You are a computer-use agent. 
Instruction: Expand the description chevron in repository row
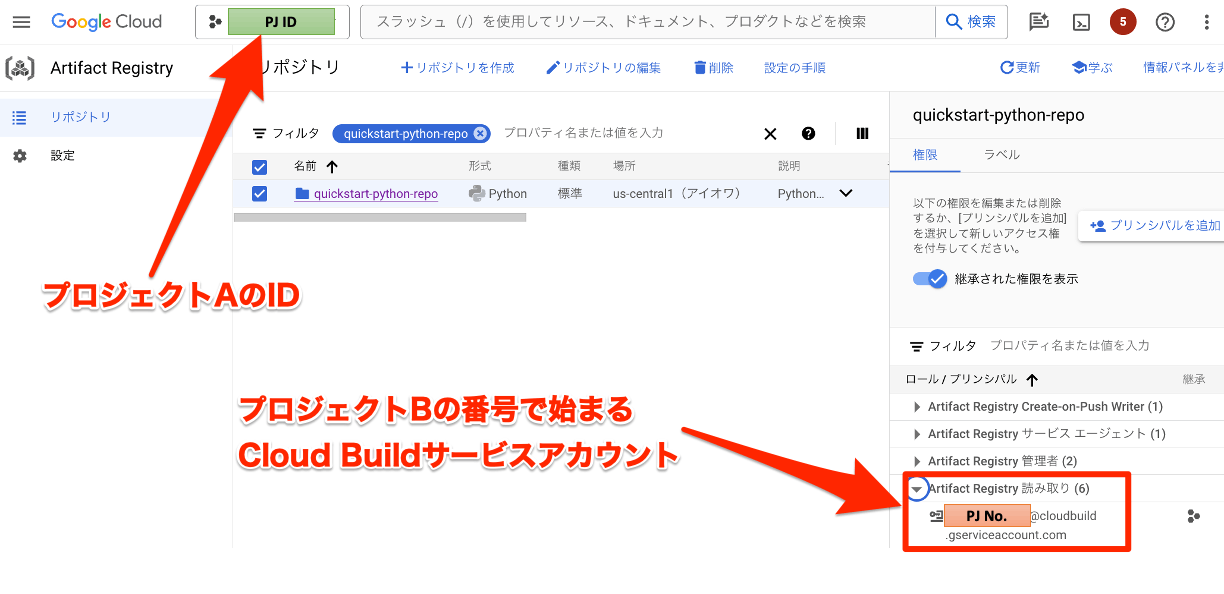[x=846, y=193]
